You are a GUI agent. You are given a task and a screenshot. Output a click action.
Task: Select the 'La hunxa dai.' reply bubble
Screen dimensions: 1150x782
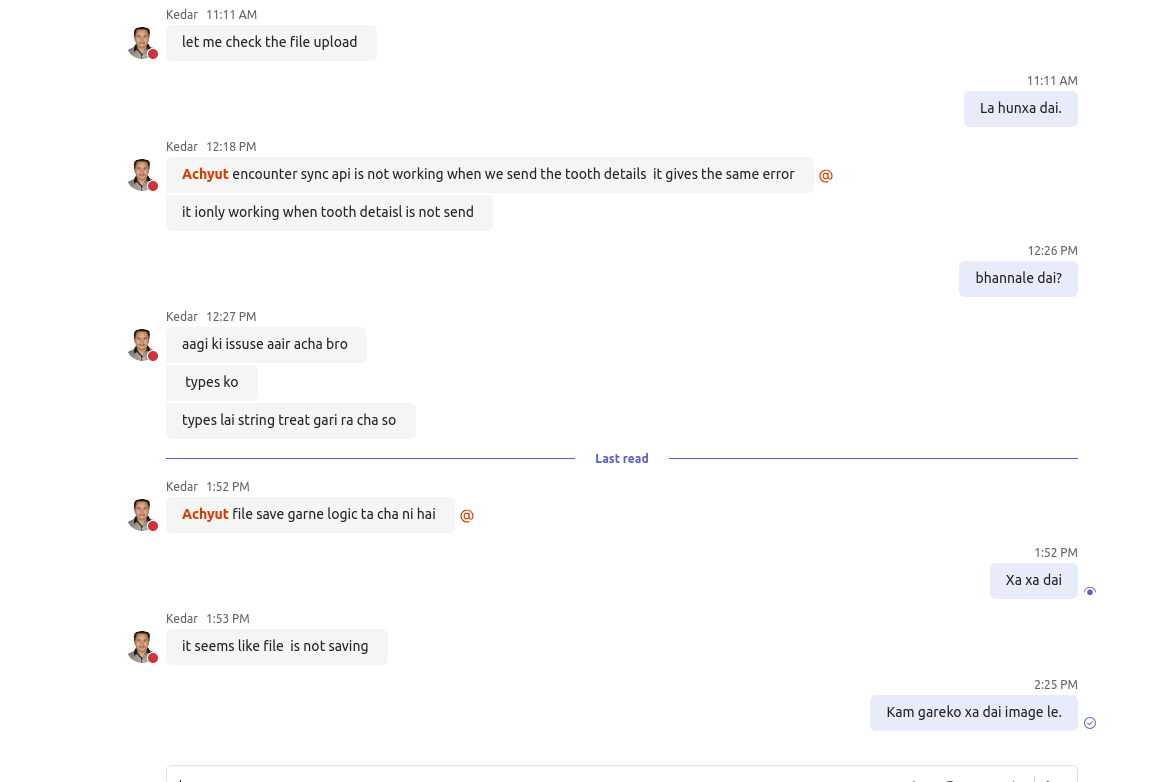point(1020,108)
